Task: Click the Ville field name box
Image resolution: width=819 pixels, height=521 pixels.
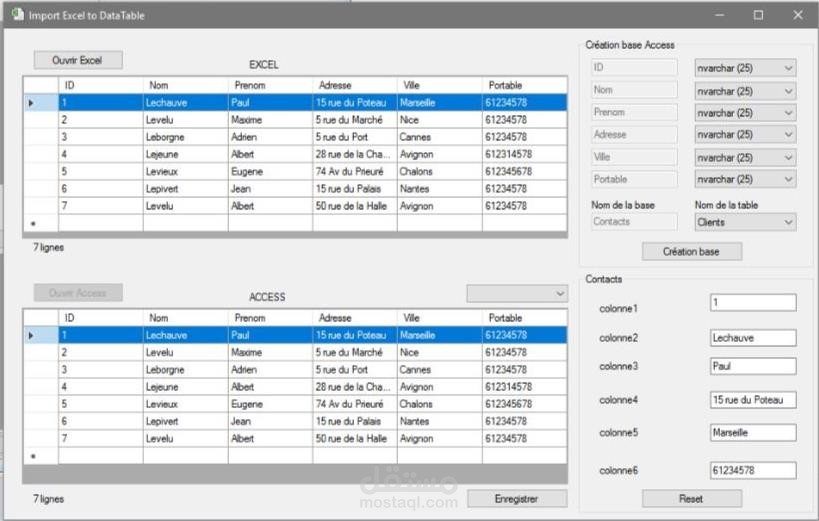Action: (x=635, y=157)
